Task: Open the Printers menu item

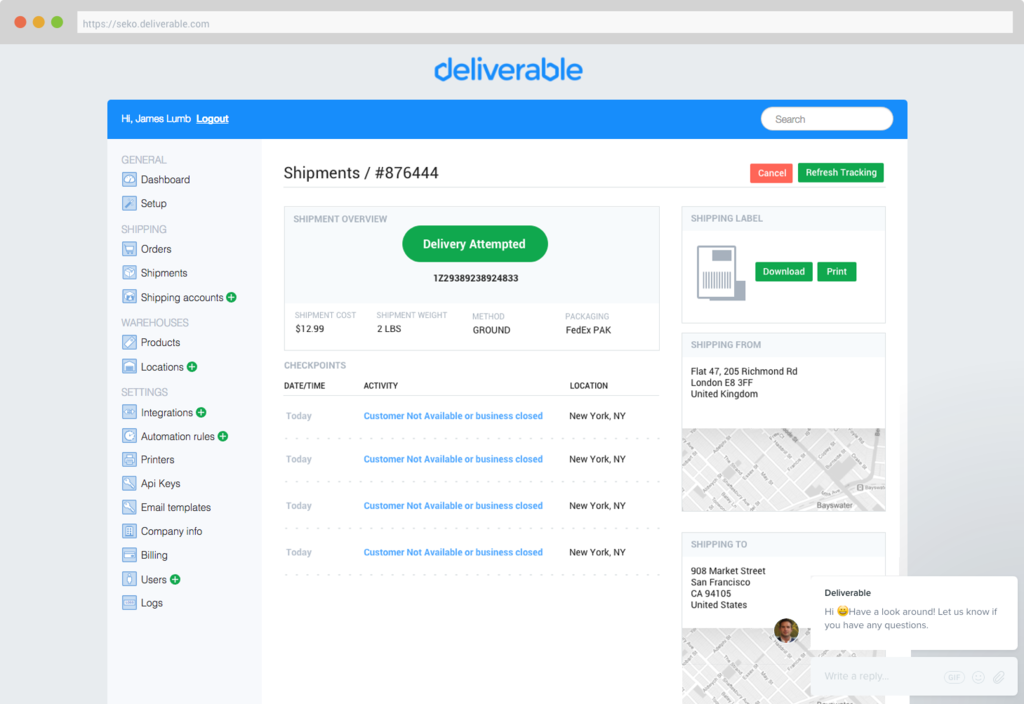Action: pos(157,460)
